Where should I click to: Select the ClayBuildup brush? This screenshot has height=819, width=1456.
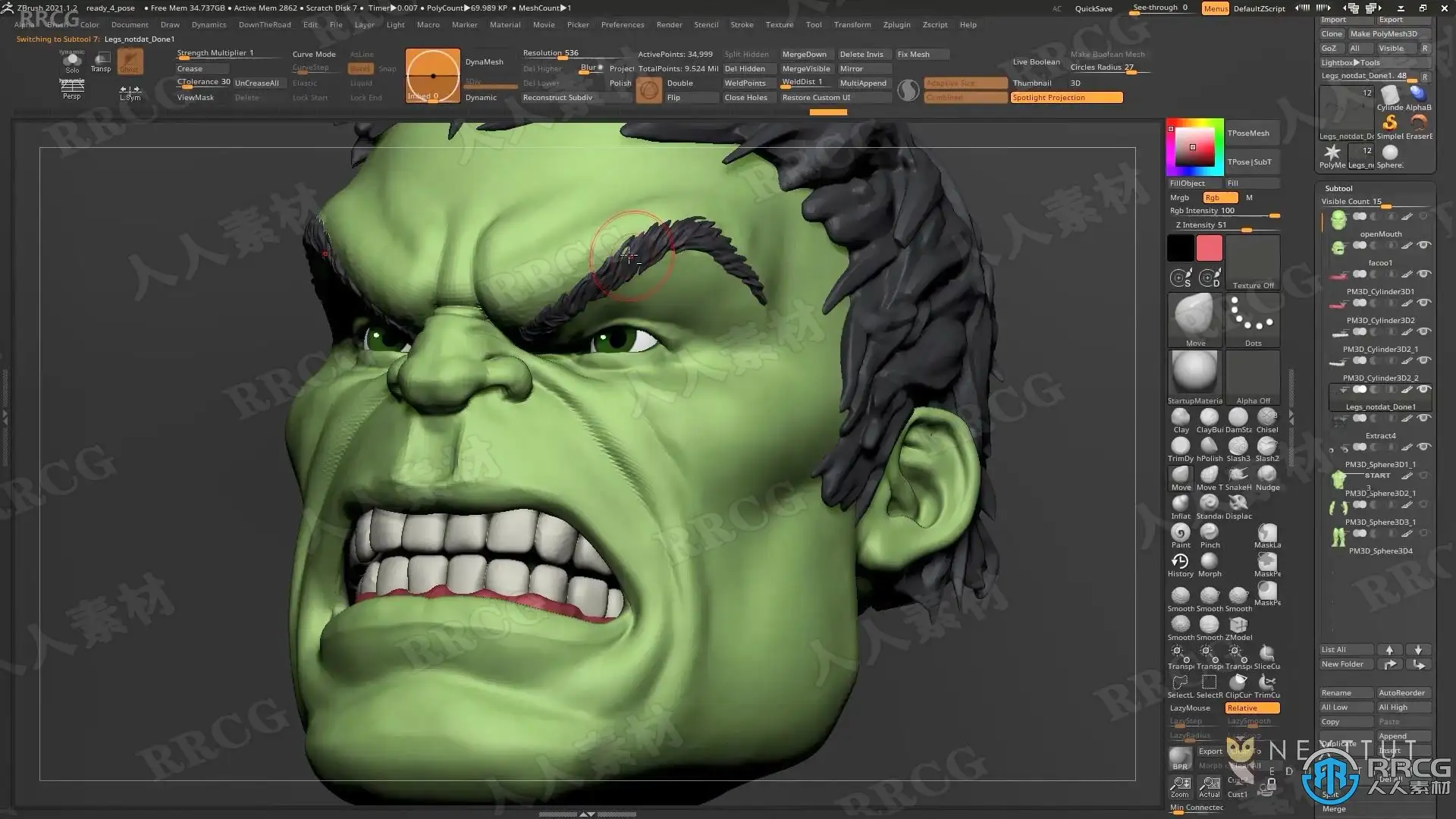click(1210, 420)
